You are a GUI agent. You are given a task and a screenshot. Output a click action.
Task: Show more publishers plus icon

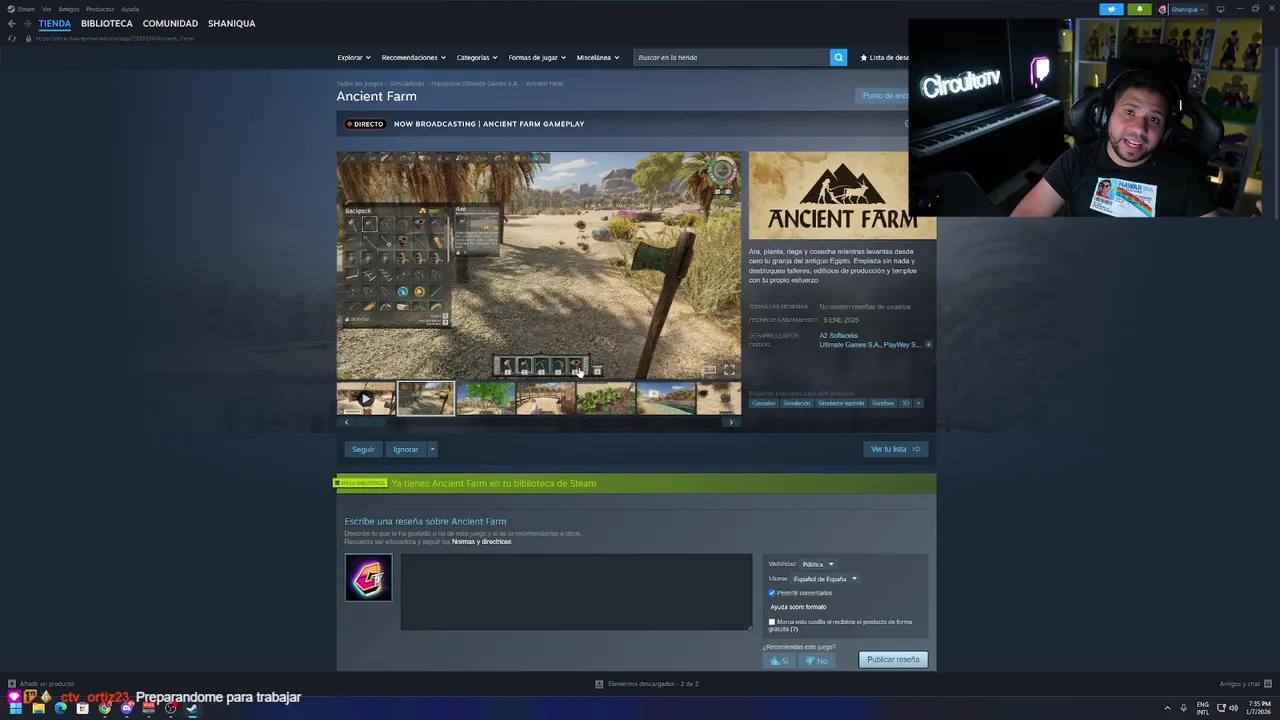[928, 344]
